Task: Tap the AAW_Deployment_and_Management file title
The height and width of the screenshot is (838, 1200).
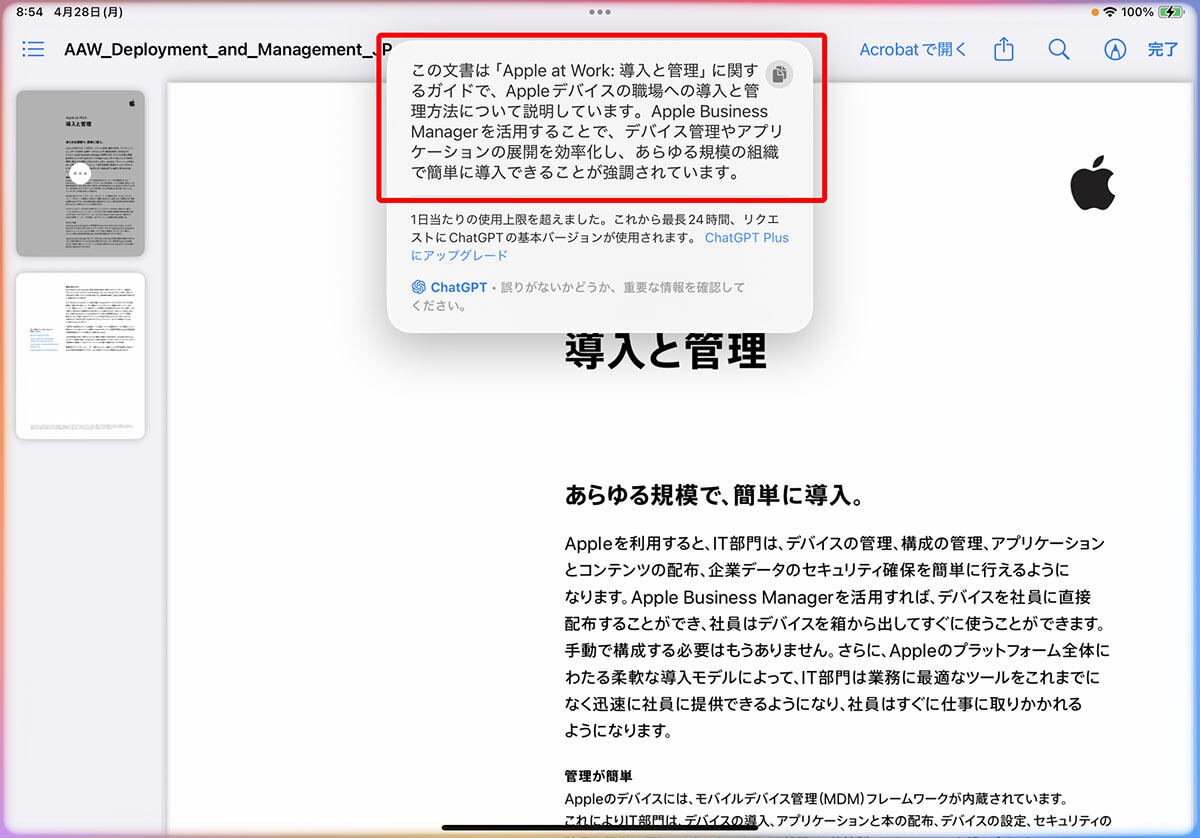Action: point(226,49)
